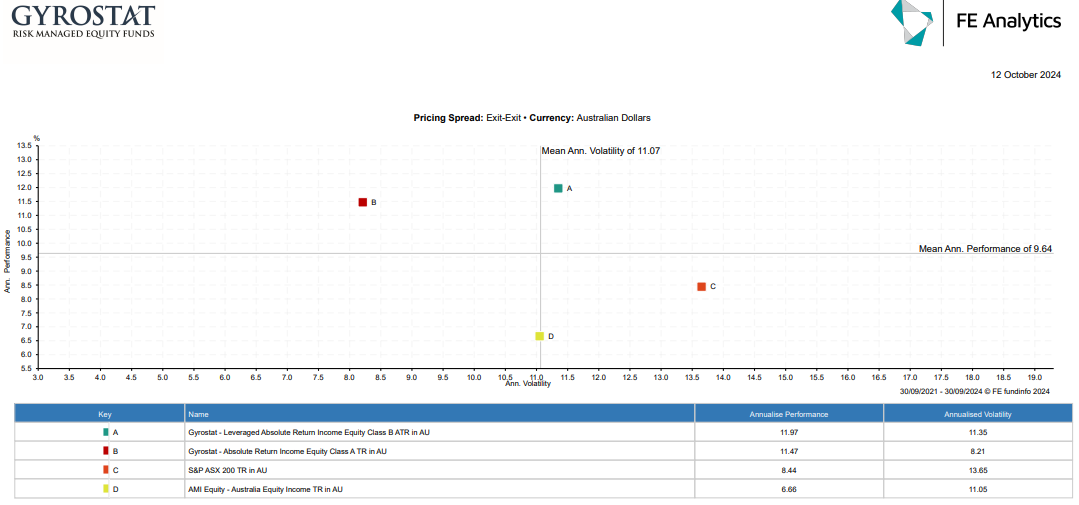Click label C next to orange chart point

click(x=713, y=286)
